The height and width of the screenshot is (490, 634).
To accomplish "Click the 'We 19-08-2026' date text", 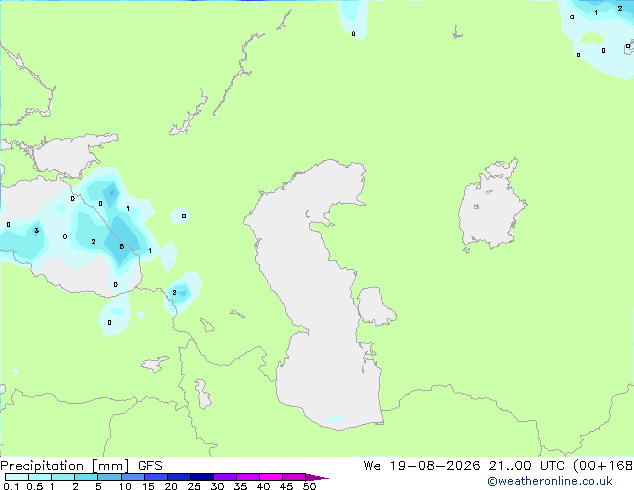I will pos(422,466).
